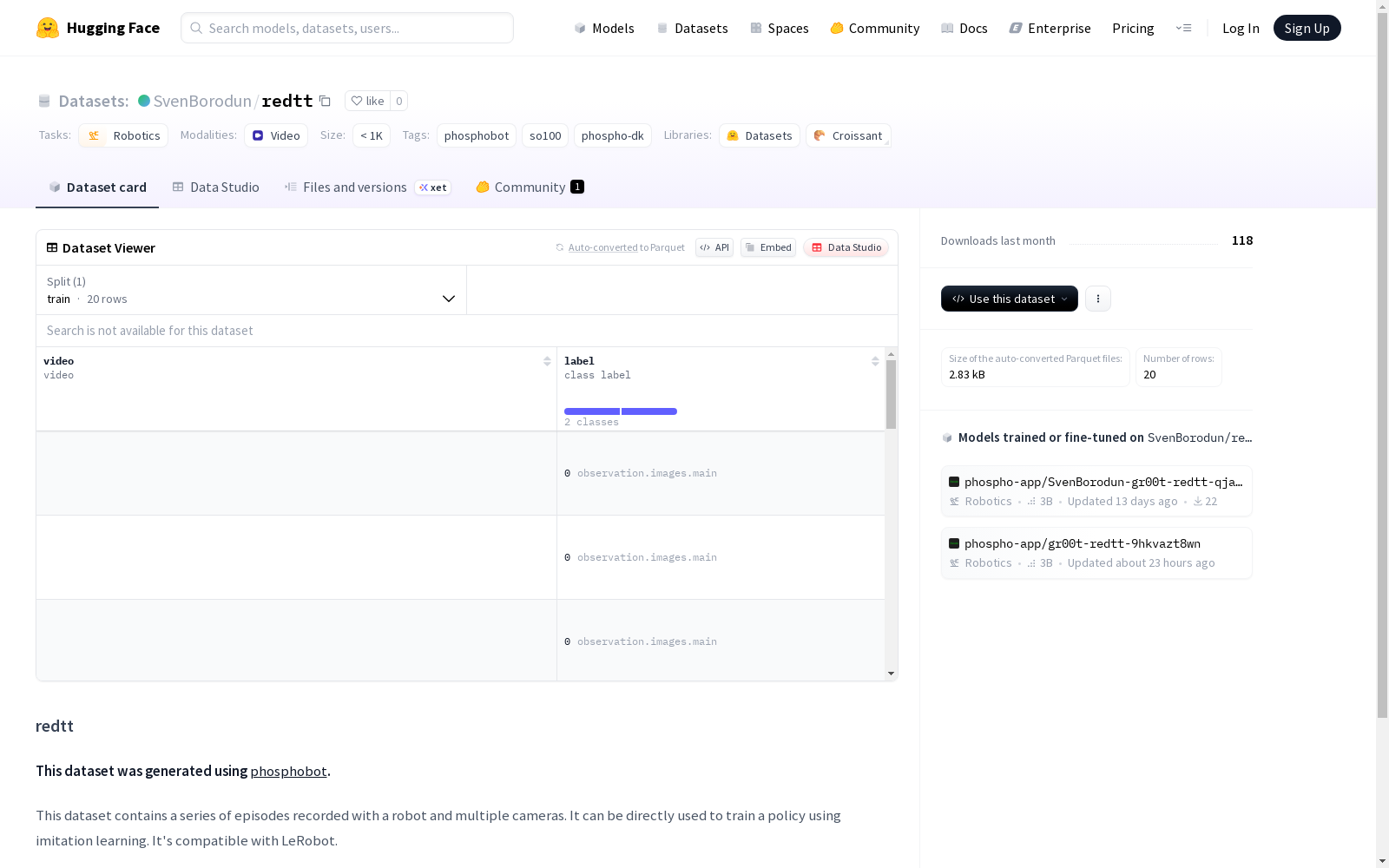Focus the search models input field

coord(347,28)
